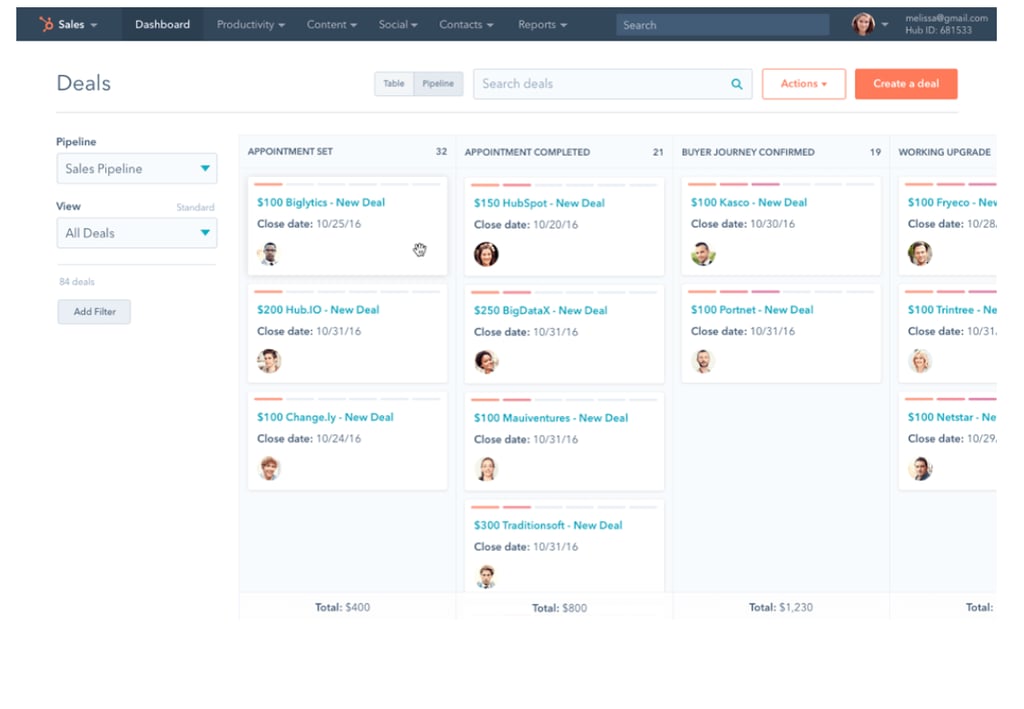Go to the Dashboard tab
This screenshot has height=709, width=1024.
pyautogui.click(x=163, y=24)
